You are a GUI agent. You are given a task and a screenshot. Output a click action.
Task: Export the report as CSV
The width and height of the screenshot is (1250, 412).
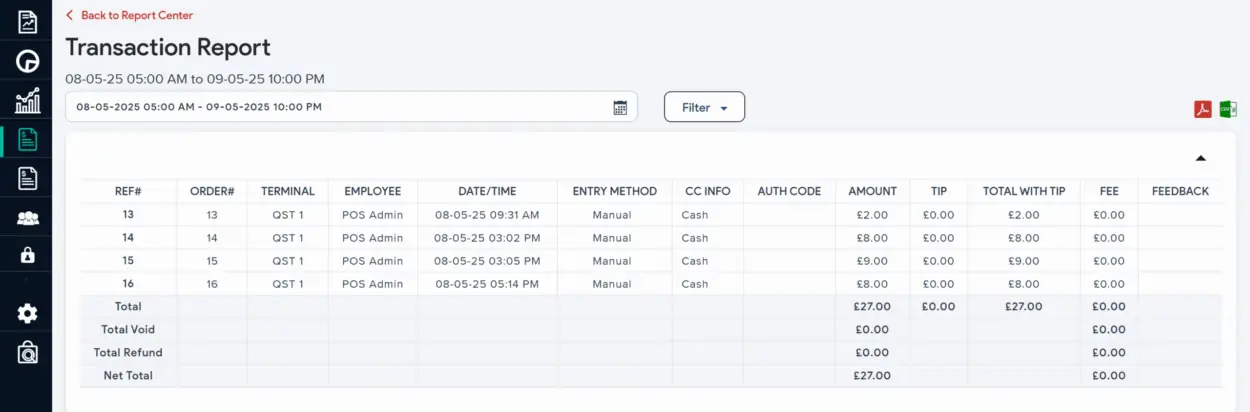[1228, 109]
